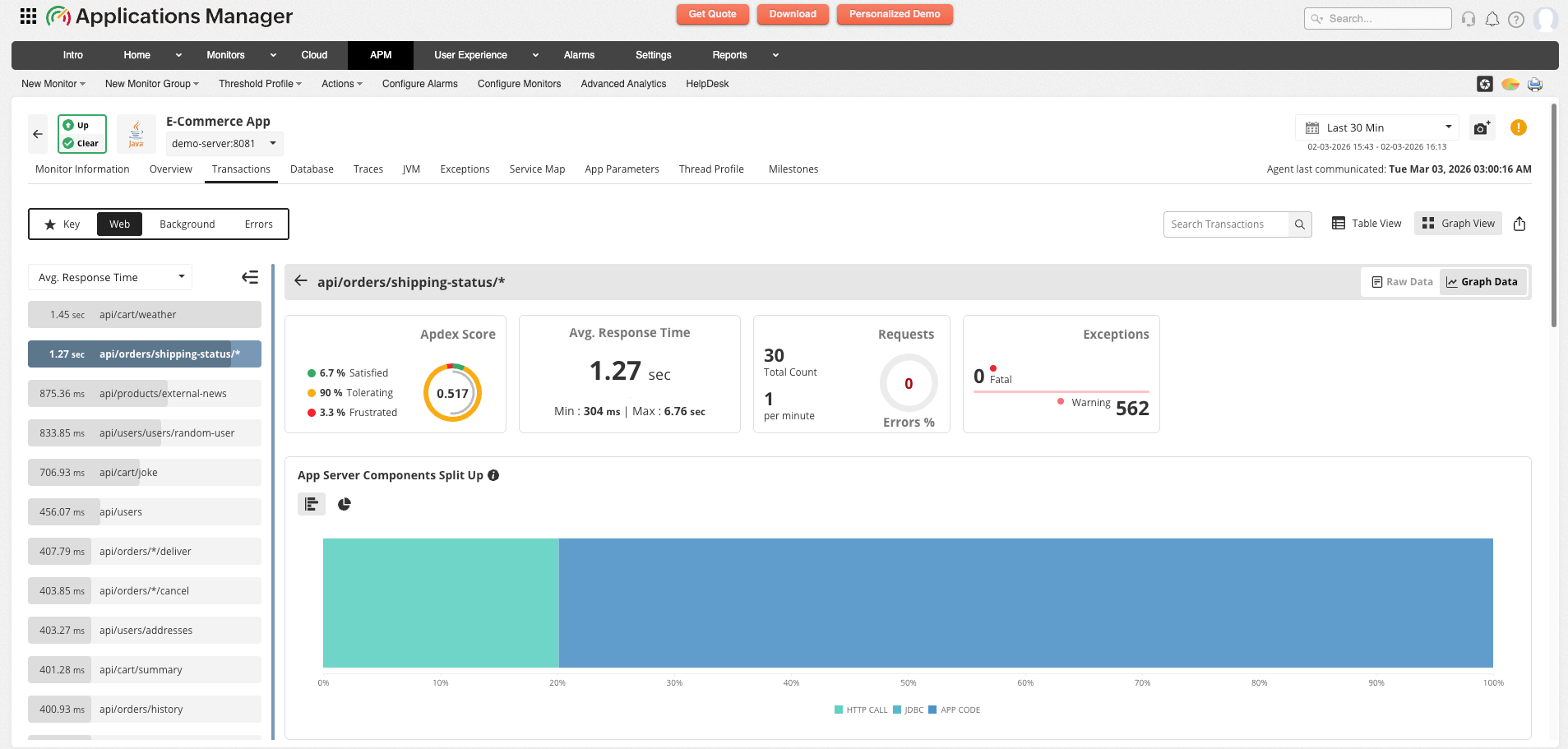Open the HelpDesk link
The width and height of the screenshot is (1568, 749).
pyautogui.click(x=707, y=84)
